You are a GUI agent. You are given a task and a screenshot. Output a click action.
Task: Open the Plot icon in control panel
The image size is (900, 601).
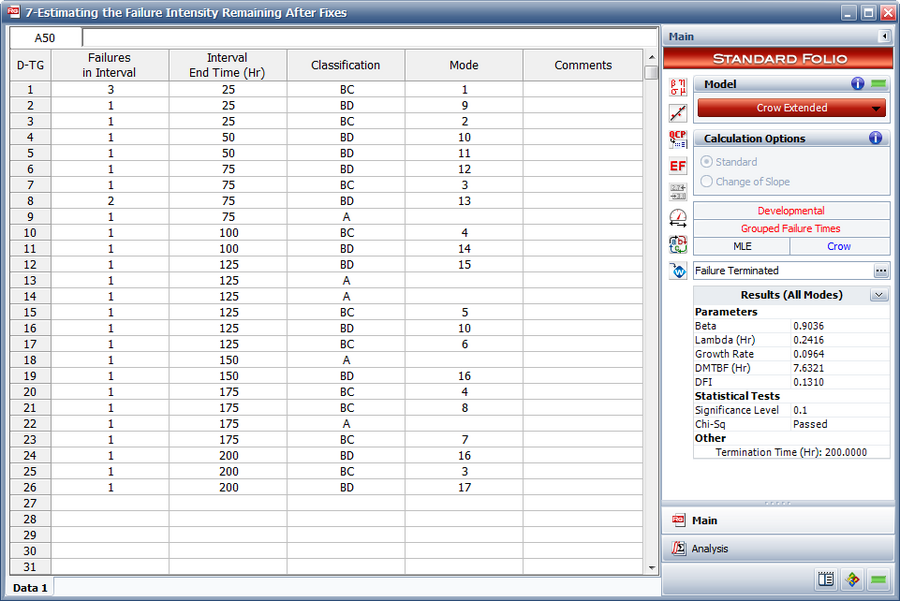tap(677, 113)
